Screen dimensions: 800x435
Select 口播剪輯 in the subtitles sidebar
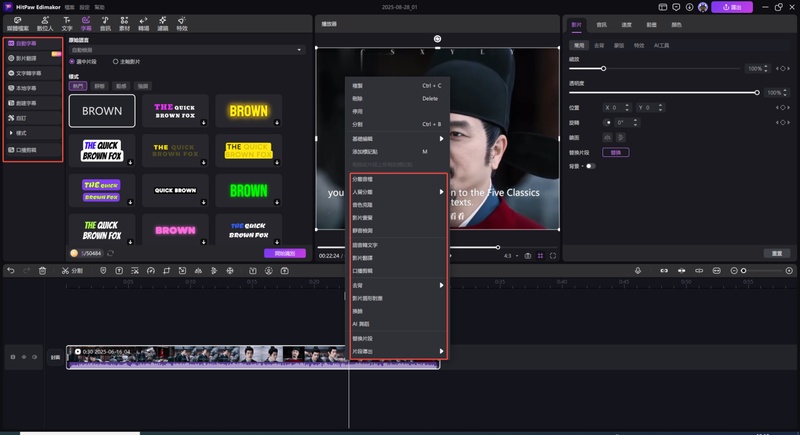33,150
